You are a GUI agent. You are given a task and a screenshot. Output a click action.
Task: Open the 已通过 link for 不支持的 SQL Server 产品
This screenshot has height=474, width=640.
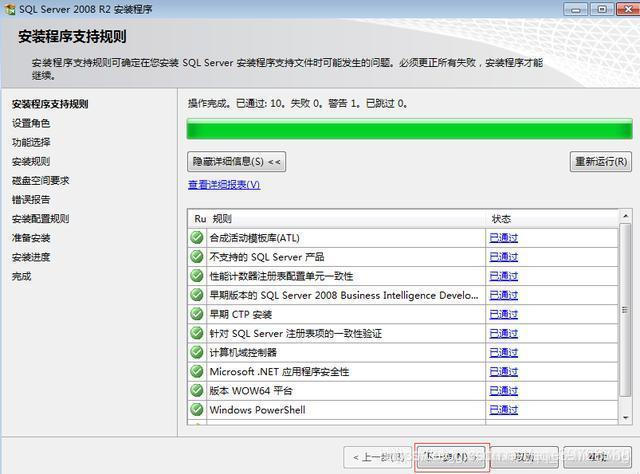[504, 257]
